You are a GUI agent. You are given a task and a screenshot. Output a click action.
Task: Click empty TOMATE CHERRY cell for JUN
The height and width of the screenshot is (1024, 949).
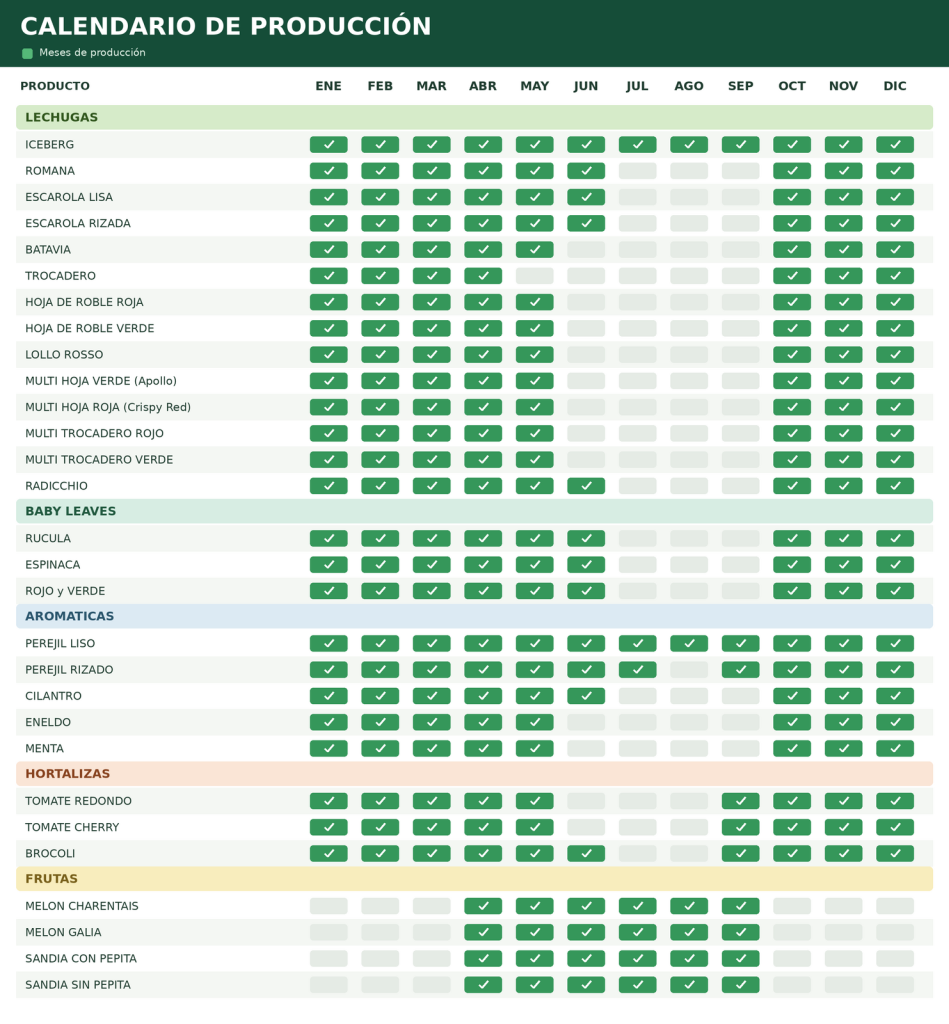pyautogui.click(x=586, y=827)
